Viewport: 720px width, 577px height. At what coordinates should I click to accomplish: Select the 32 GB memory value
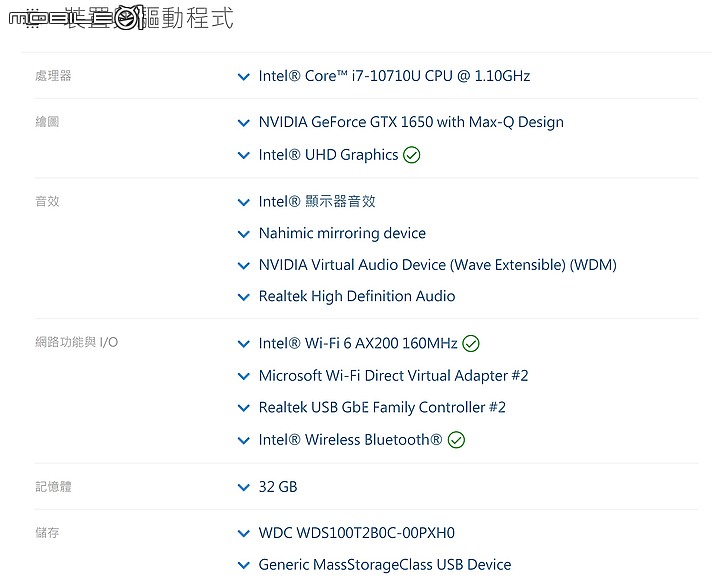click(x=278, y=487)
